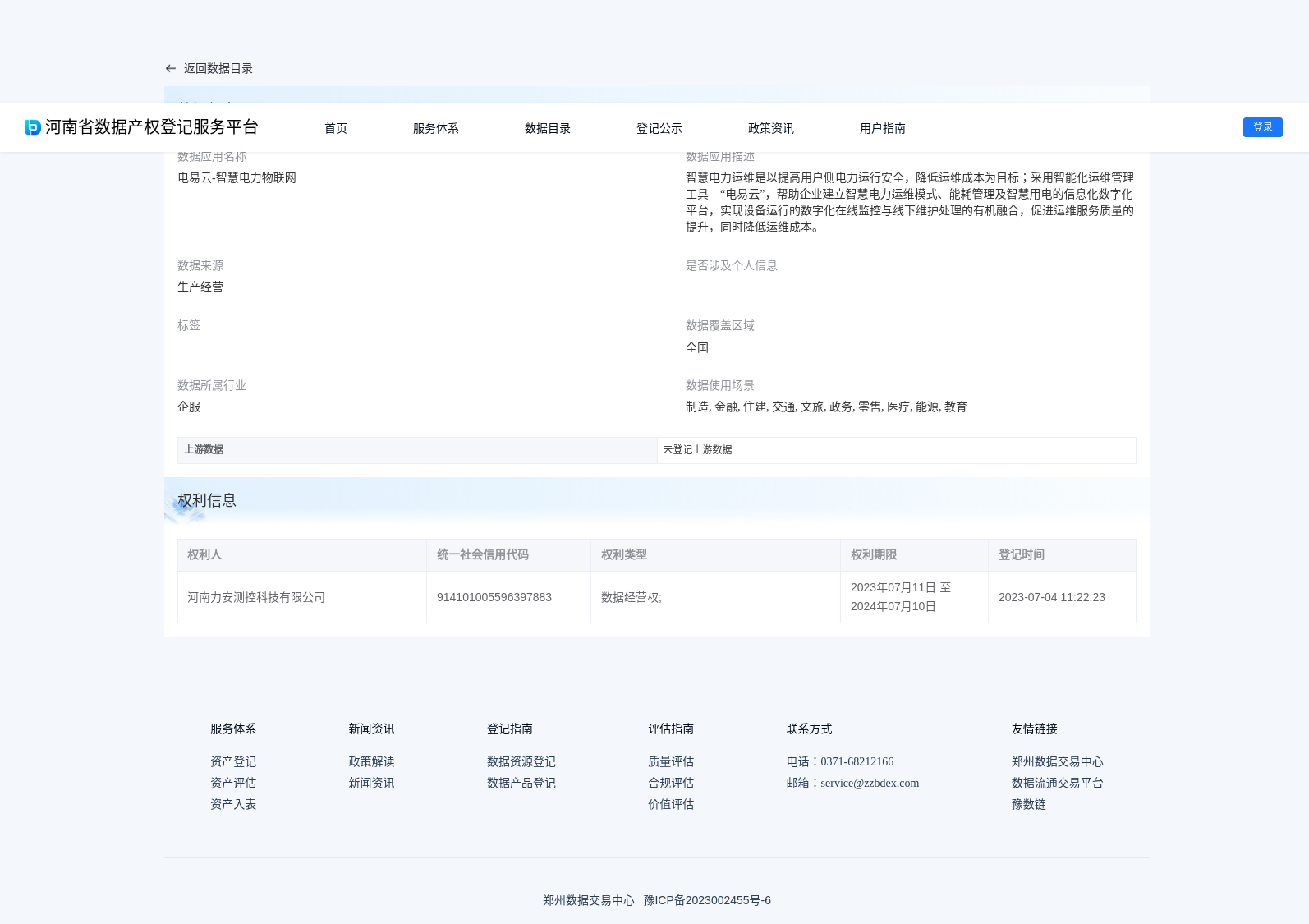This screenshot has width=1309, height=924.
Task: Click the 联系方式 footer heading
Action: click(x=809, y=729)
